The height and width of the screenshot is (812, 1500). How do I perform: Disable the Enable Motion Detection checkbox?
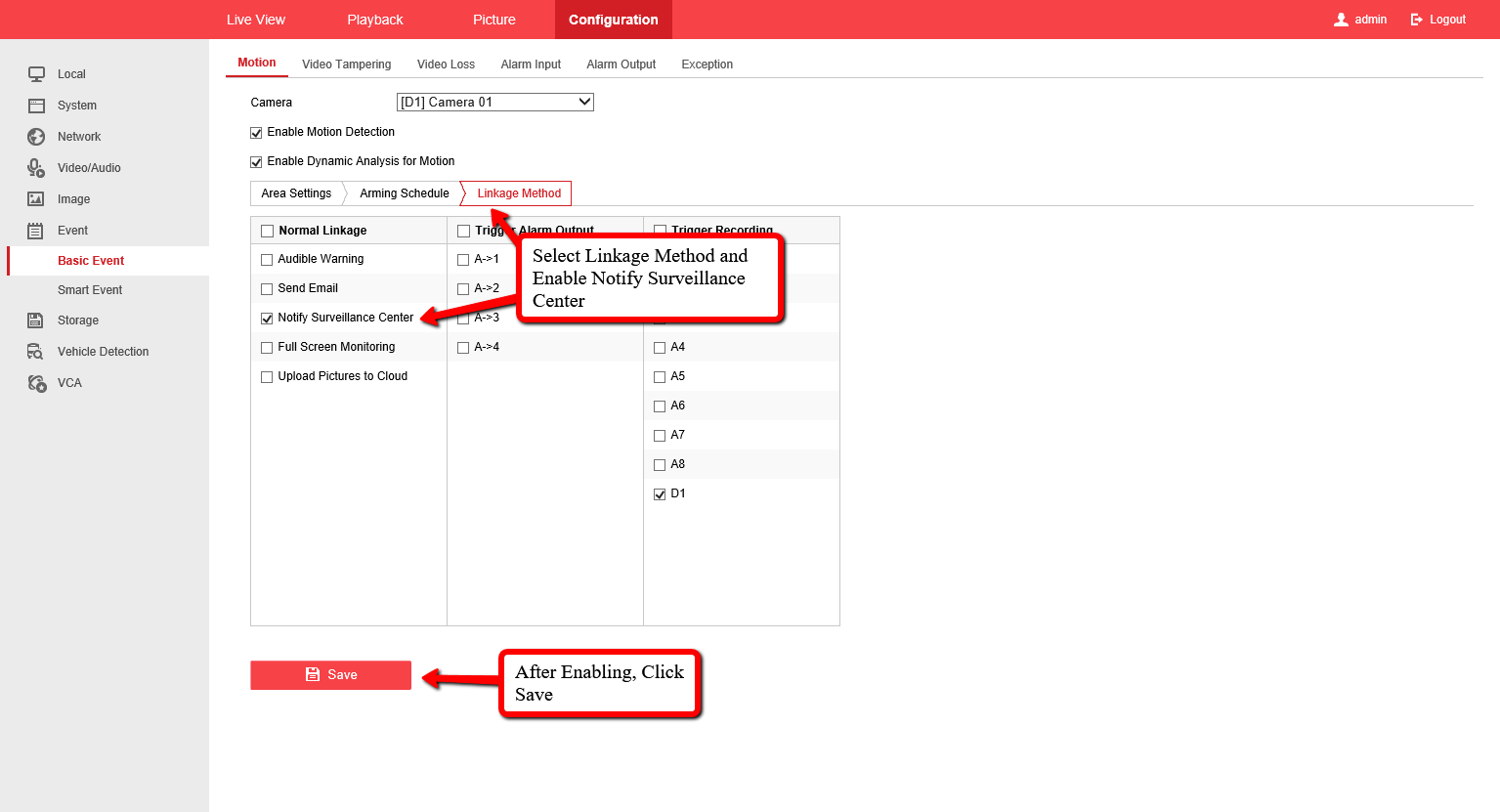[x=257, y=133]
